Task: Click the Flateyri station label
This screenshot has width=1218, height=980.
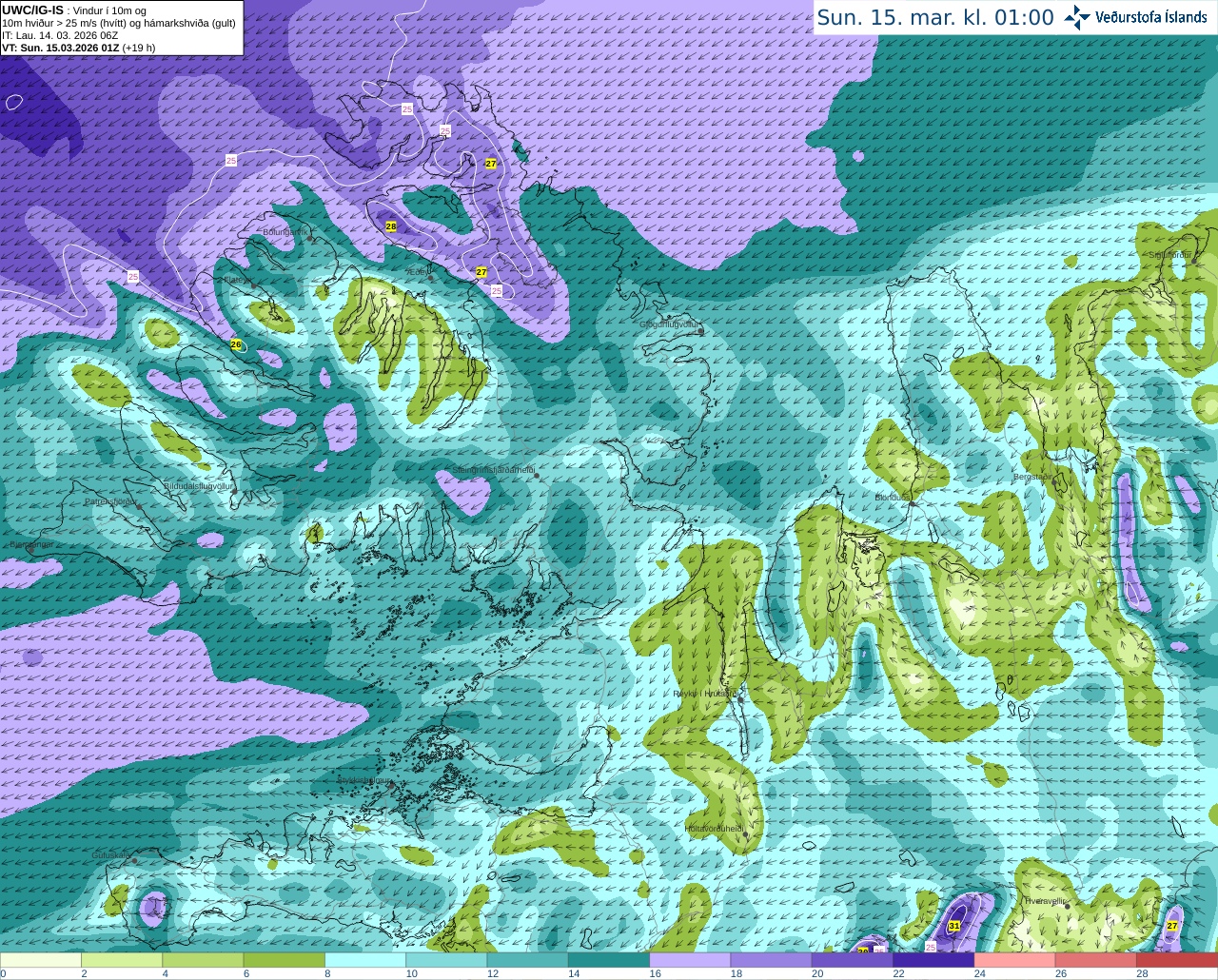Action: pos(236,280)
